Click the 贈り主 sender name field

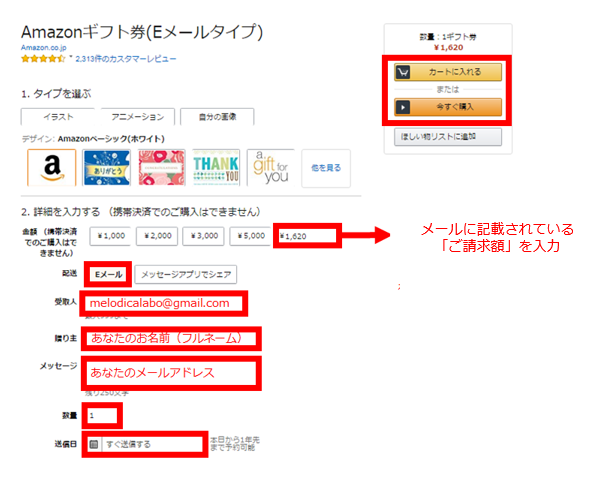171,338
